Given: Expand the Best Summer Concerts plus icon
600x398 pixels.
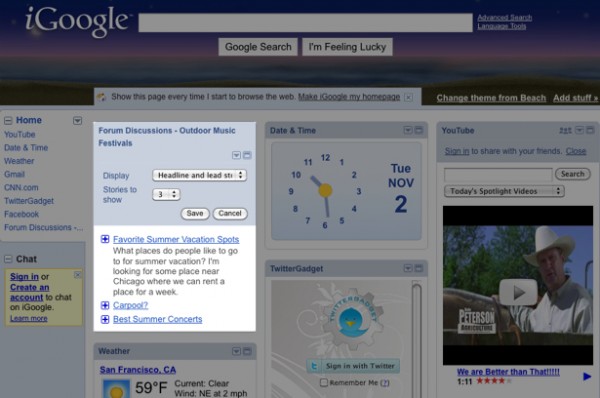Looking at the screenshot, I should (x=105, y=319).
